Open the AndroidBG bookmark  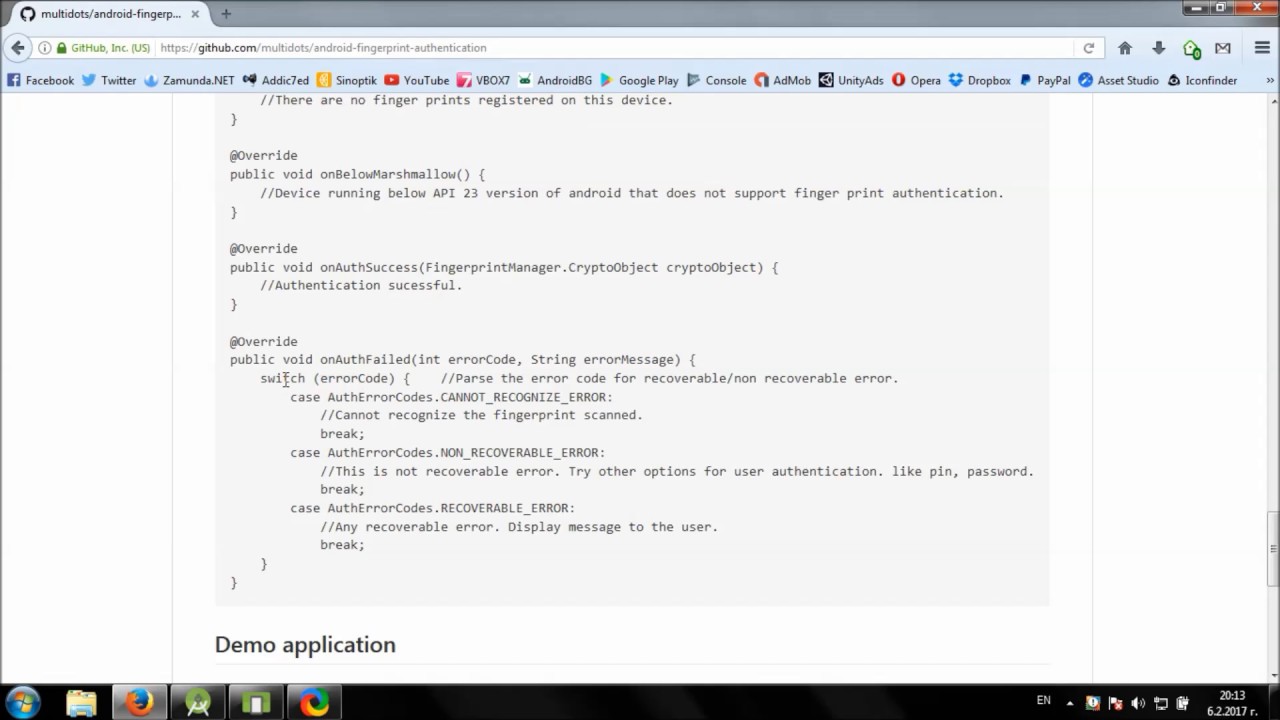[x=555, y=80]
